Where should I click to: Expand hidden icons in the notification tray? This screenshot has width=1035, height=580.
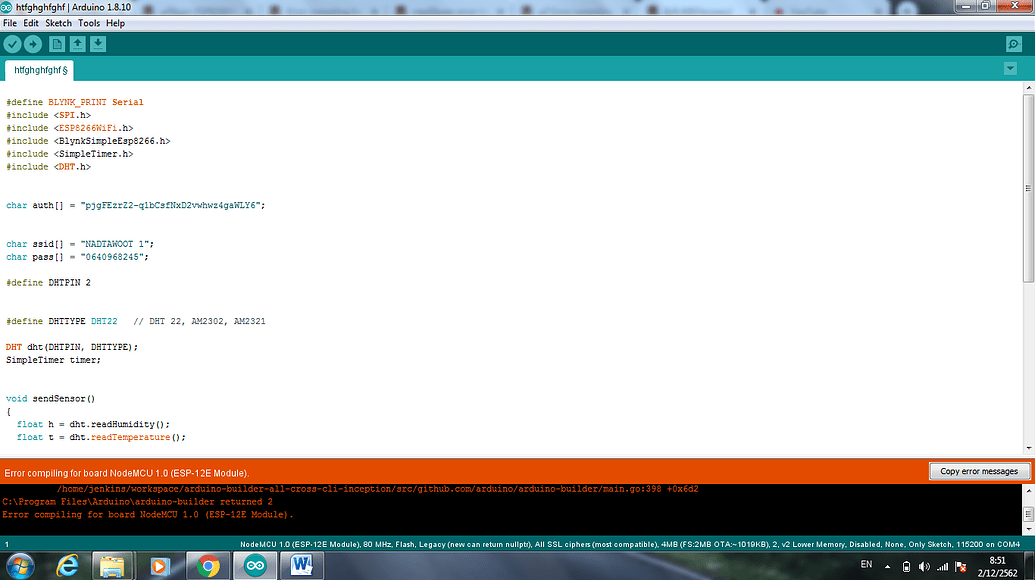(x=886, y=565)
